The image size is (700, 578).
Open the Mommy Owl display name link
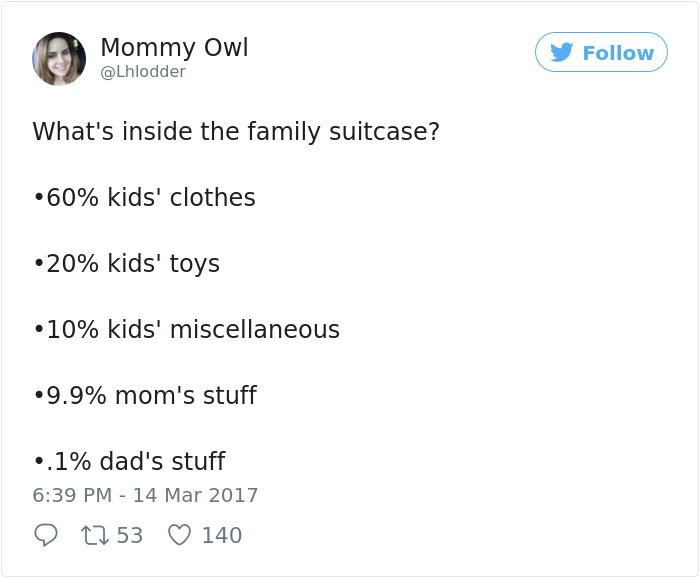pos(174,47)
